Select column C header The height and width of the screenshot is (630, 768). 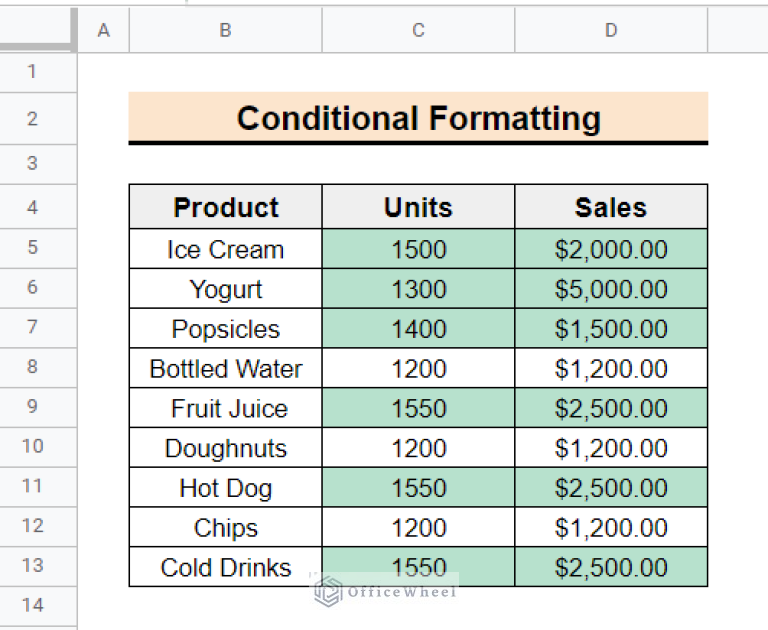[x=418, y=31]
